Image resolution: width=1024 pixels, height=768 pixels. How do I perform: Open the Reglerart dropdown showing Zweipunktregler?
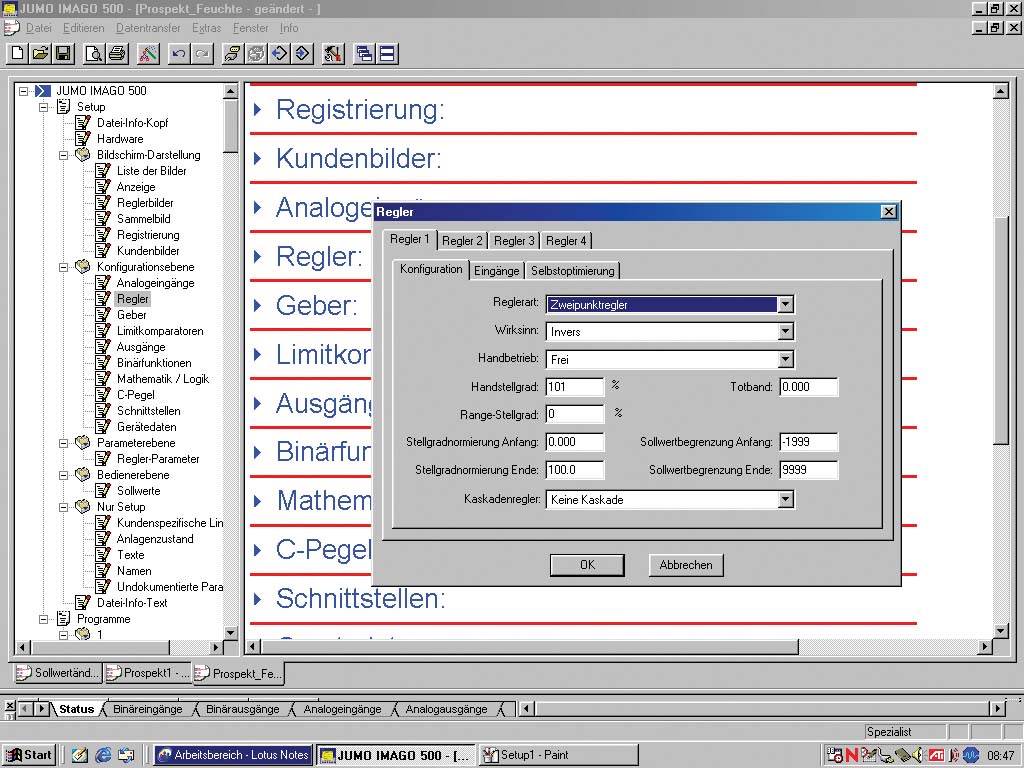tap(785, 304)
